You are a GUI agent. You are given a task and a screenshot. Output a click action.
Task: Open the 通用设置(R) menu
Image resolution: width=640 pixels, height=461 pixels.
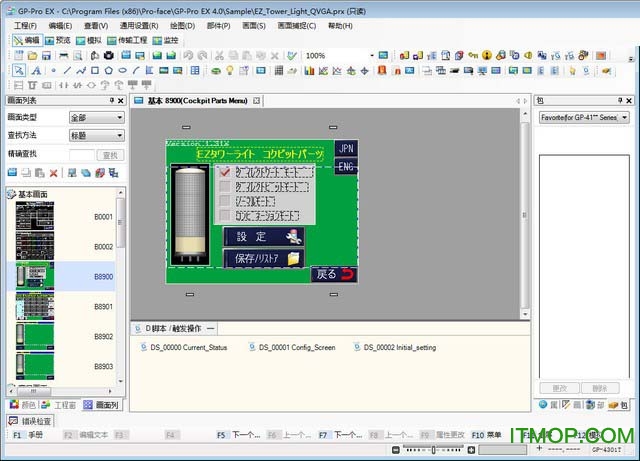click(139, 26)
